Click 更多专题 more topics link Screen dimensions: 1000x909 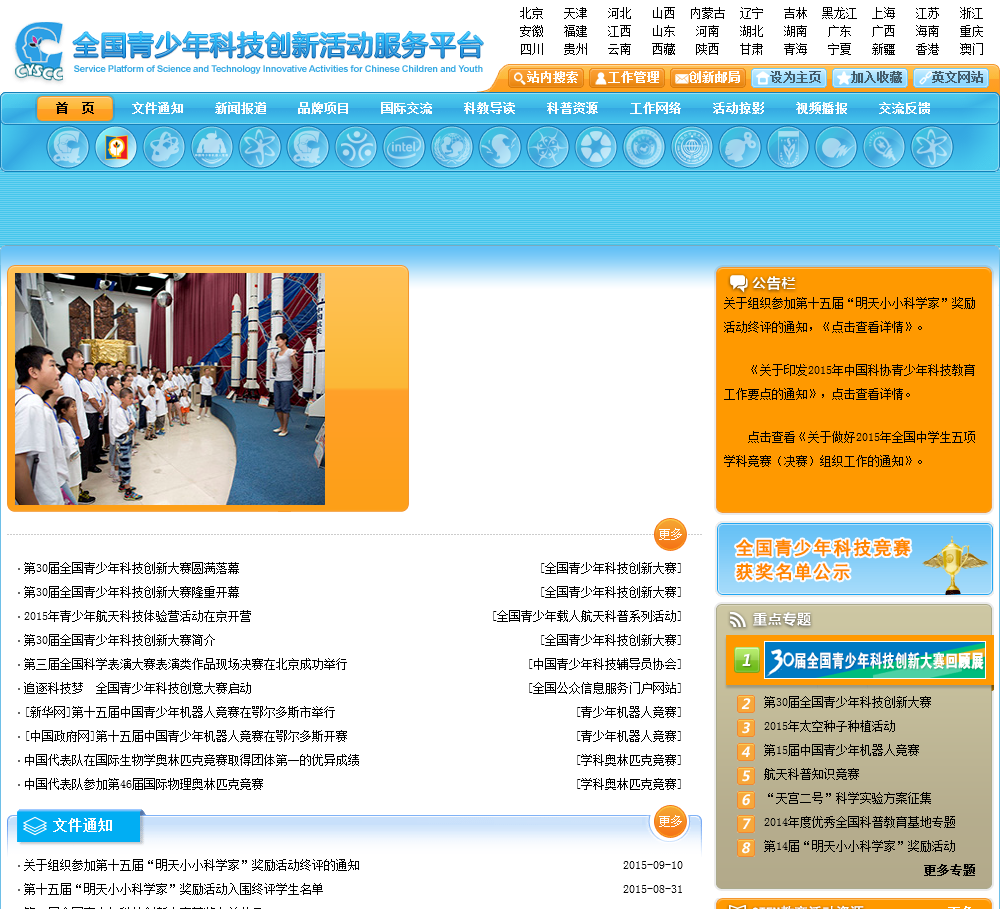[x=950, y=870]
